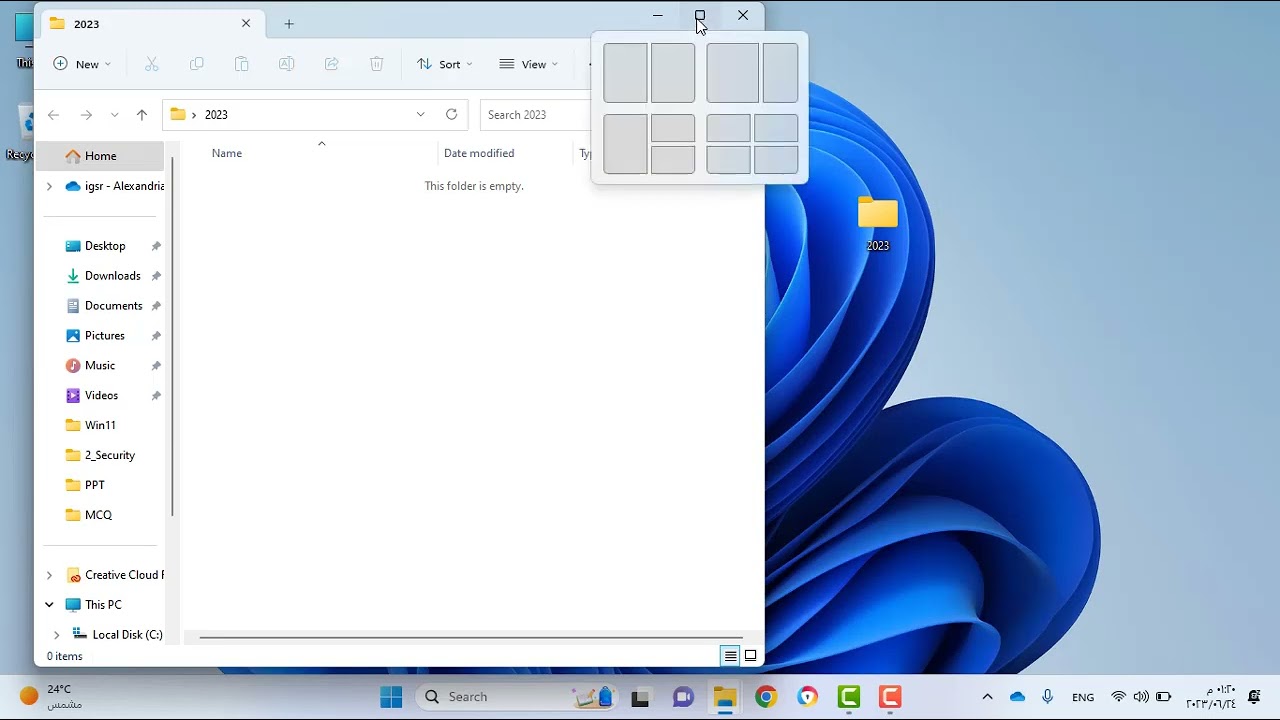This screenshot has width=1280, height=720.
Task: Add a new tab in File Explorer
Action: [289, 24]
